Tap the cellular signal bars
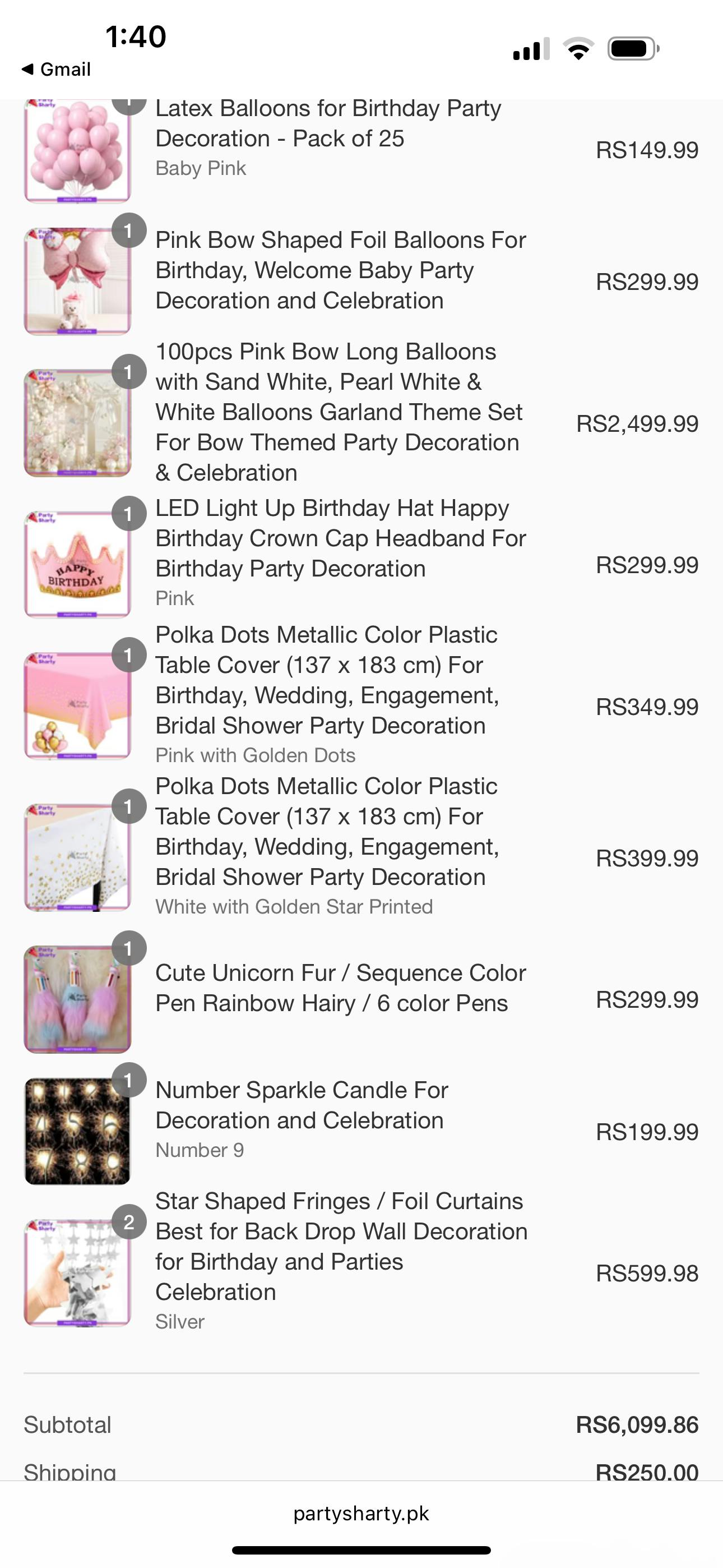Image resolution: width=723 pixels, height=1568 pixels. [531, 49]
